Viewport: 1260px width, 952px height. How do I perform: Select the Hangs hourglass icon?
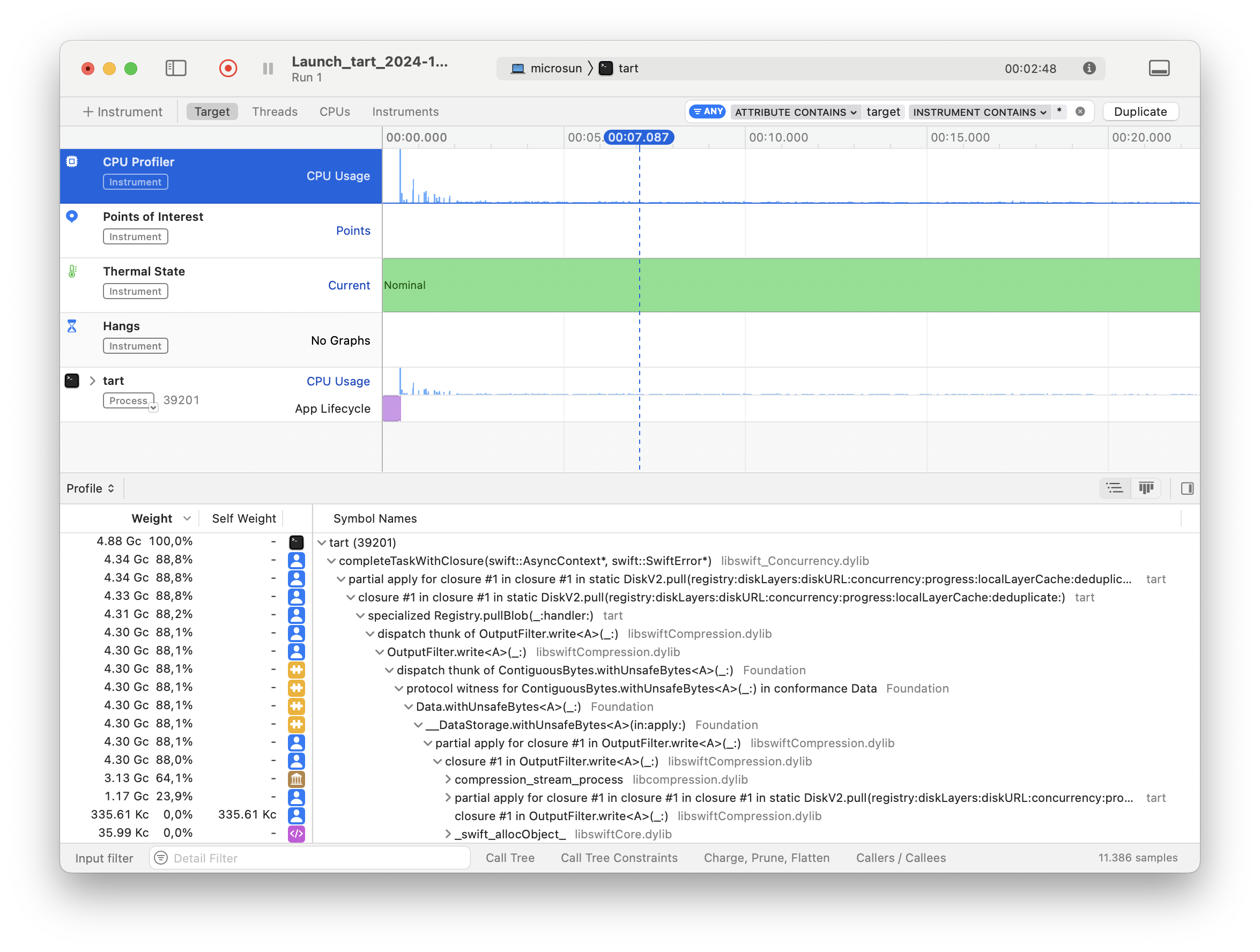[72, 326]
